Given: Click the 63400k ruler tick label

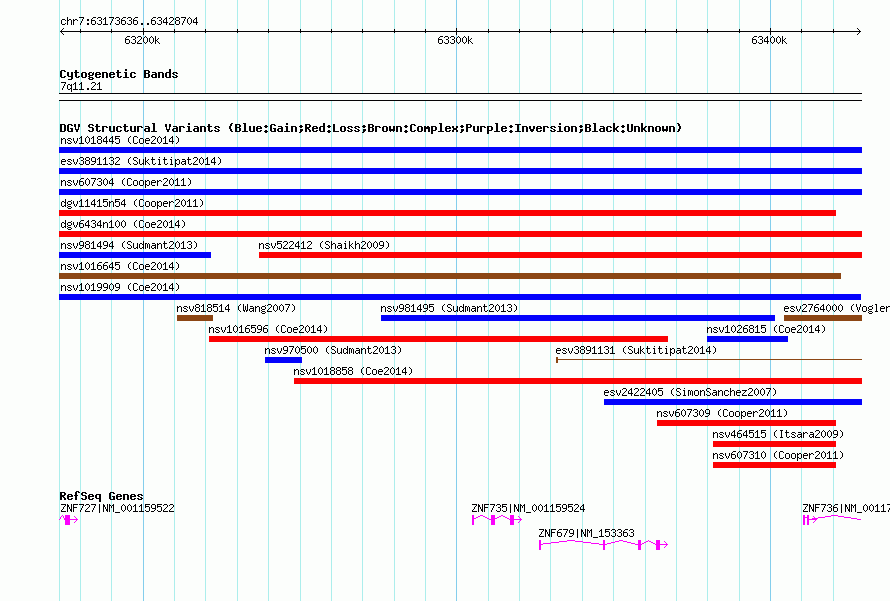Looking at the screenshot, I should tap(769, 40).
